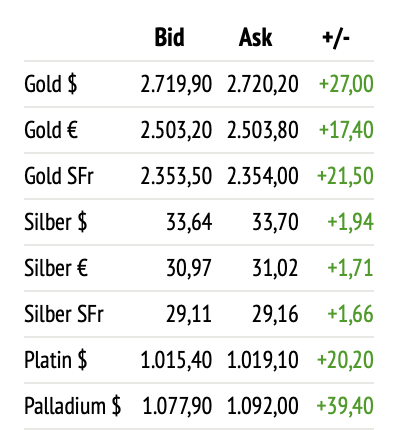Open the Palladium $ row label
The image size is (394, 430).
pos(73,406)
